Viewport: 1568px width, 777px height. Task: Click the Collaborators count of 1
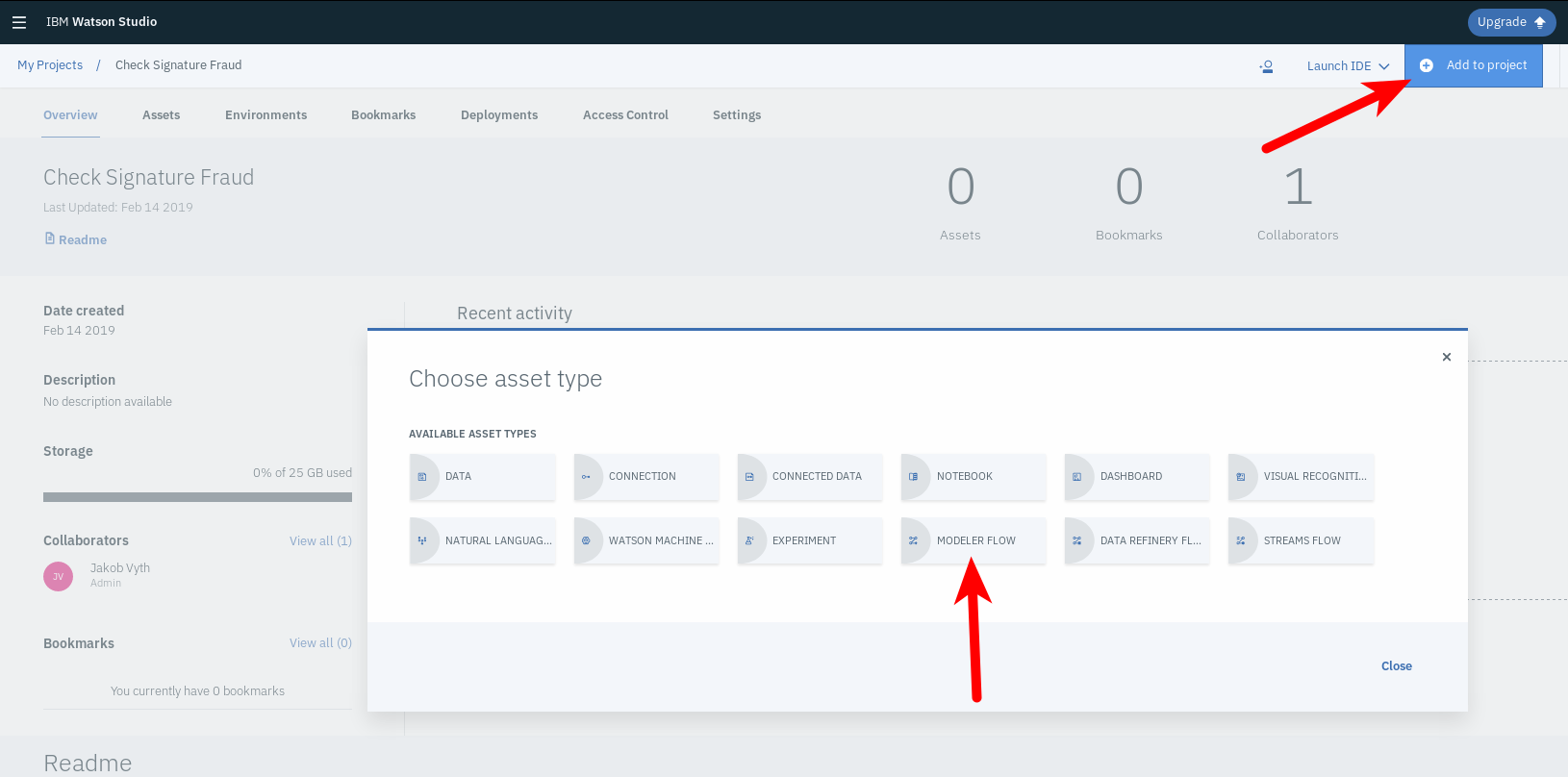(1299, 187)
